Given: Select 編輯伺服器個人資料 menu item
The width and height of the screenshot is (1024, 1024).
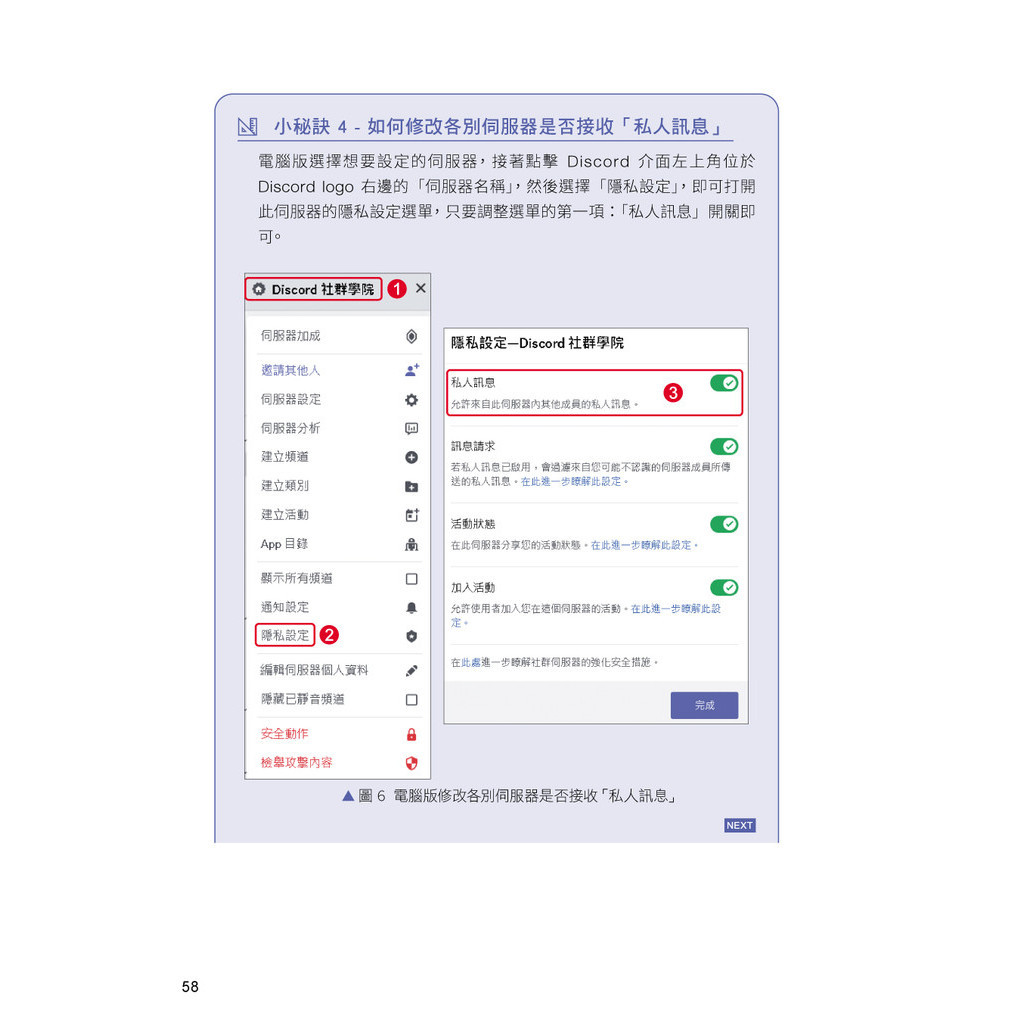Looking at the screenshot, I should 338,671.
